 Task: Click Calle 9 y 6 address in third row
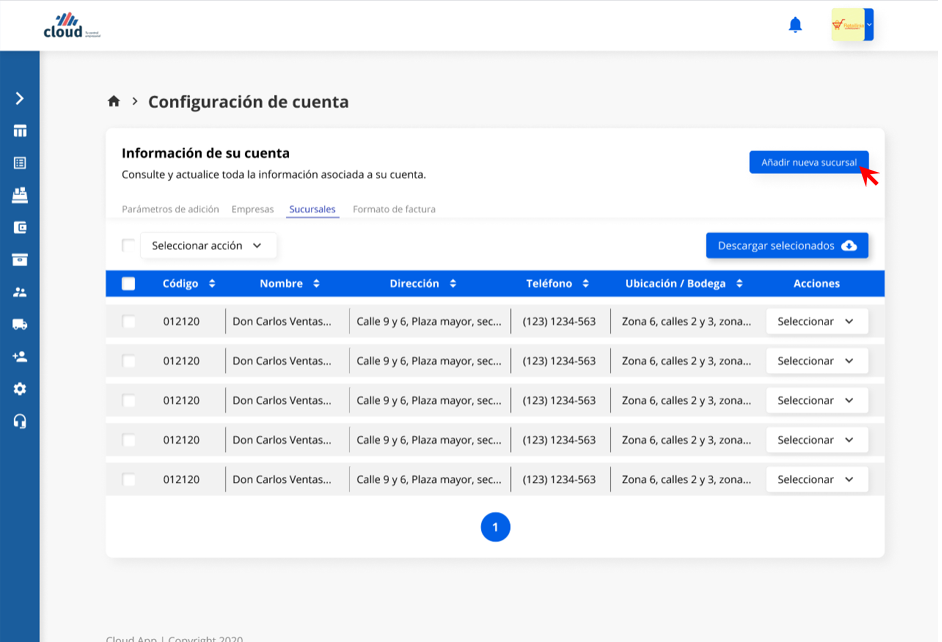click(x=429, y=401)
